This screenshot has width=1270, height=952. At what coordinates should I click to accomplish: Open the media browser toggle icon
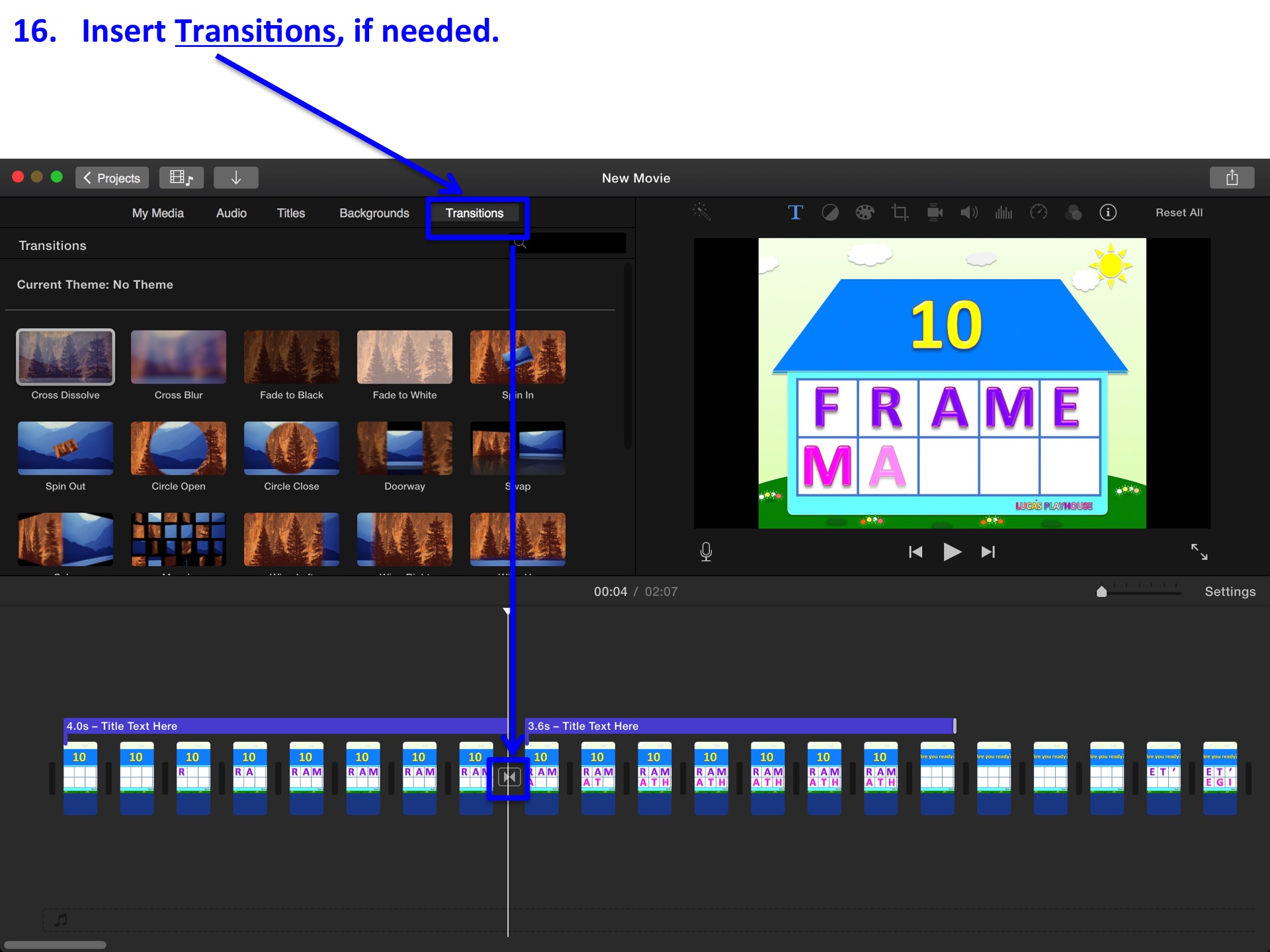coord(181,178)
